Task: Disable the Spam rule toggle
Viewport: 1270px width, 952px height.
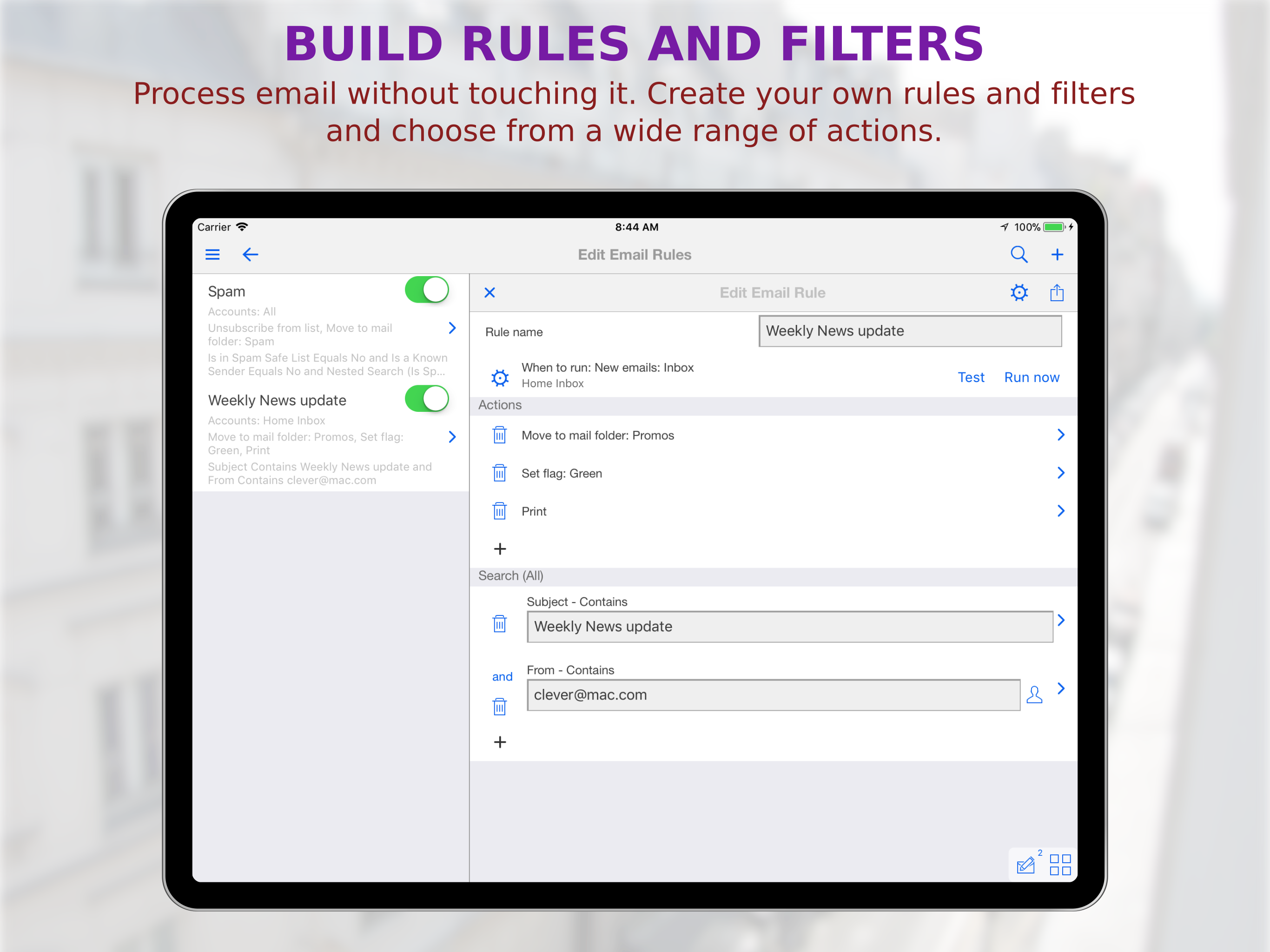Action: (x=427, y=290)
